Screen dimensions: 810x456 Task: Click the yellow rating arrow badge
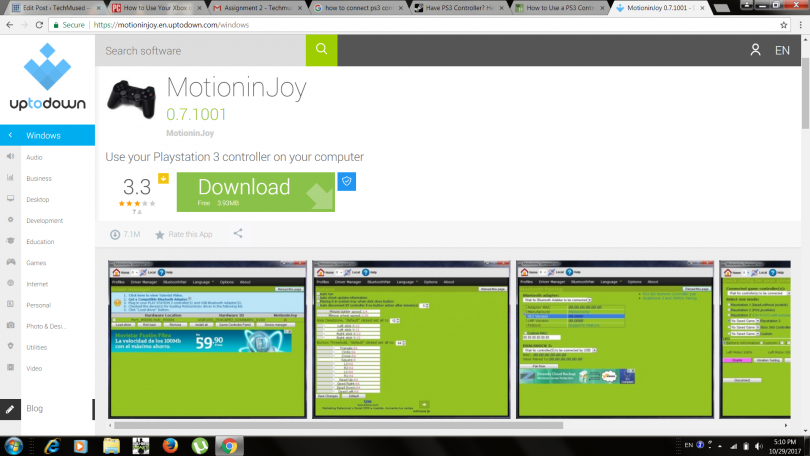pos(163,179)
